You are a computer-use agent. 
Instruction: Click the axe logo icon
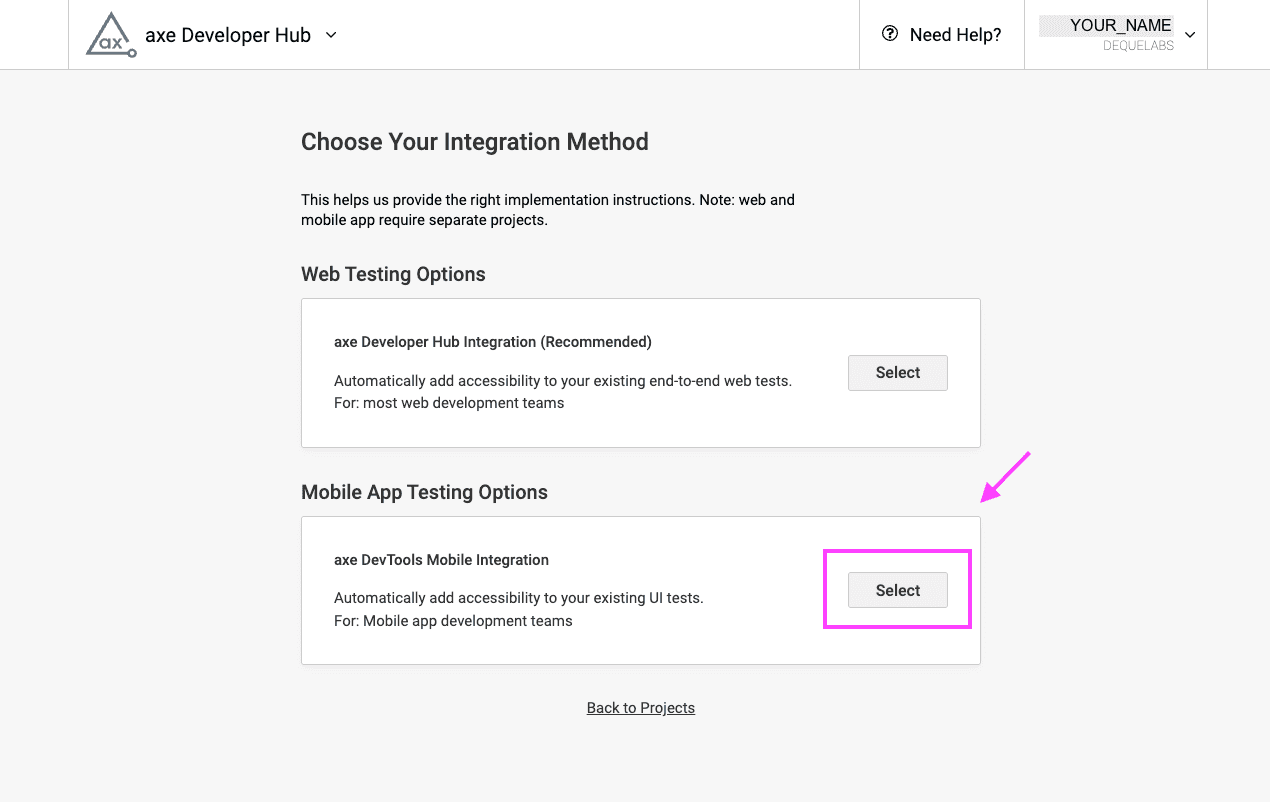(110, 35)
